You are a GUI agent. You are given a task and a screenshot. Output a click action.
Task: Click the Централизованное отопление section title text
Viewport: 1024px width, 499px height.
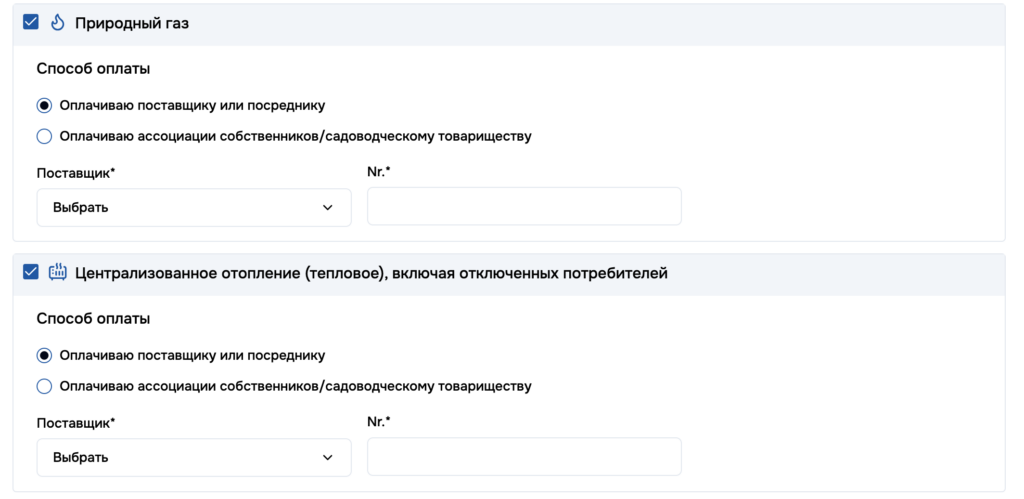pyautogui.click(x=371, y=272)
